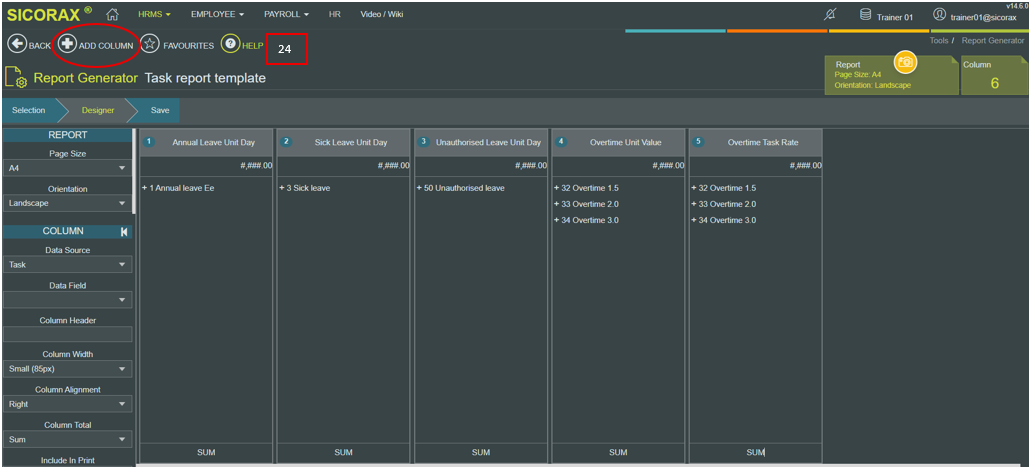Open the Data Source Task dropdown

(67, 265)
